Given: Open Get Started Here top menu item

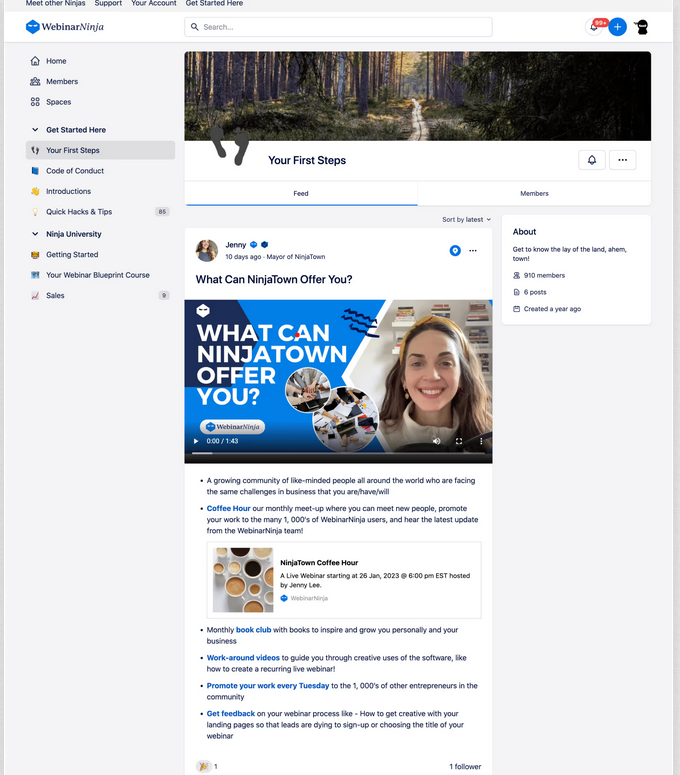Looking at the screenshot, I should pyautogui.click(x=214, y=3).
